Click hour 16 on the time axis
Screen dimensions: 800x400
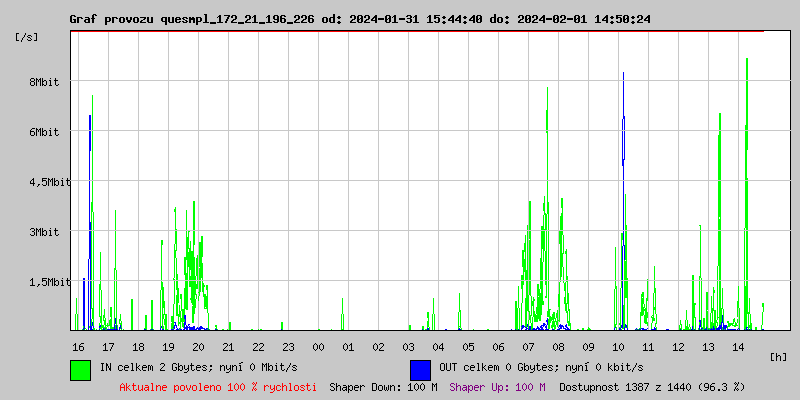point(78,346)
